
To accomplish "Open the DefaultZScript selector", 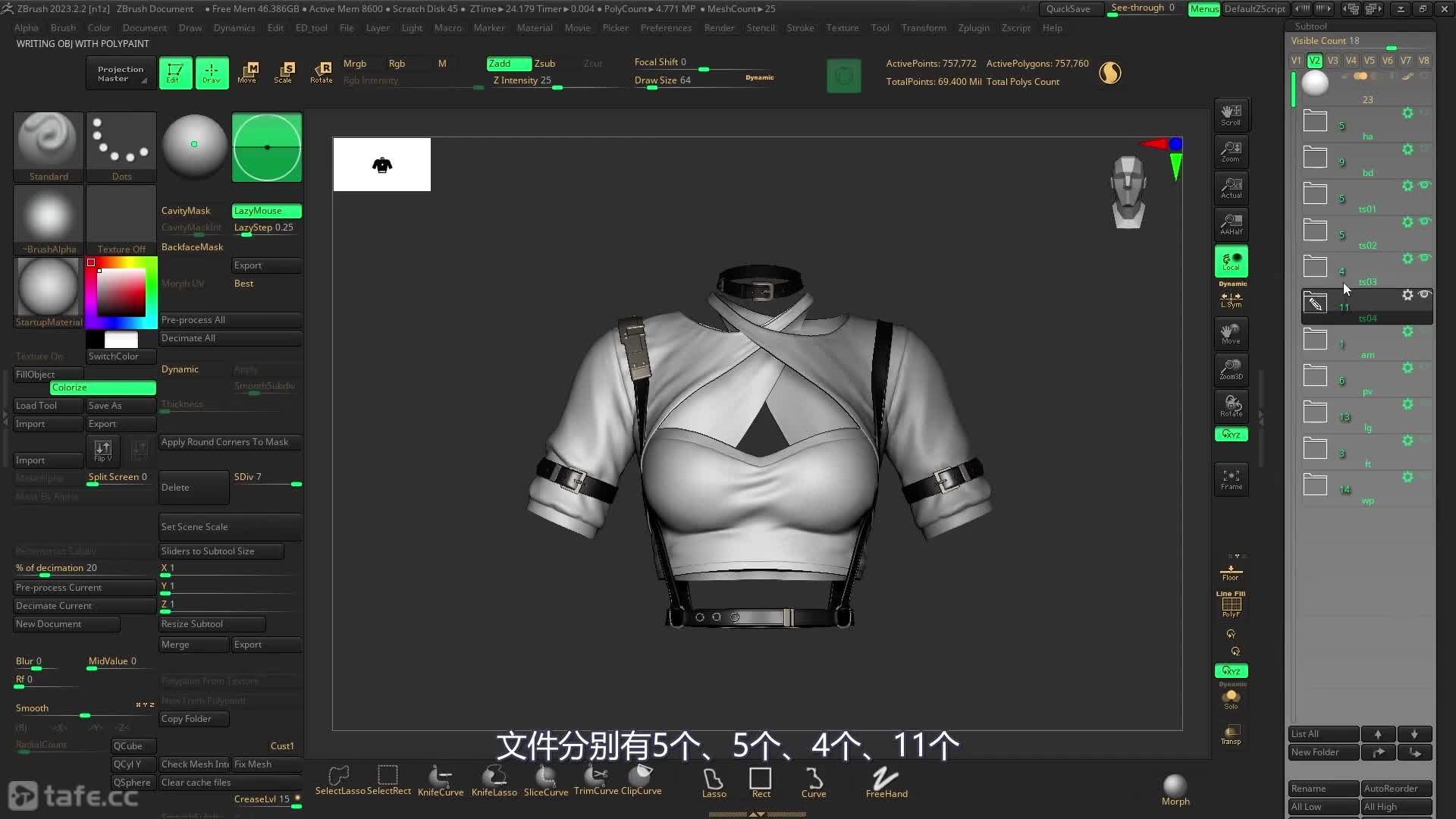I will tap(1254, 8).
